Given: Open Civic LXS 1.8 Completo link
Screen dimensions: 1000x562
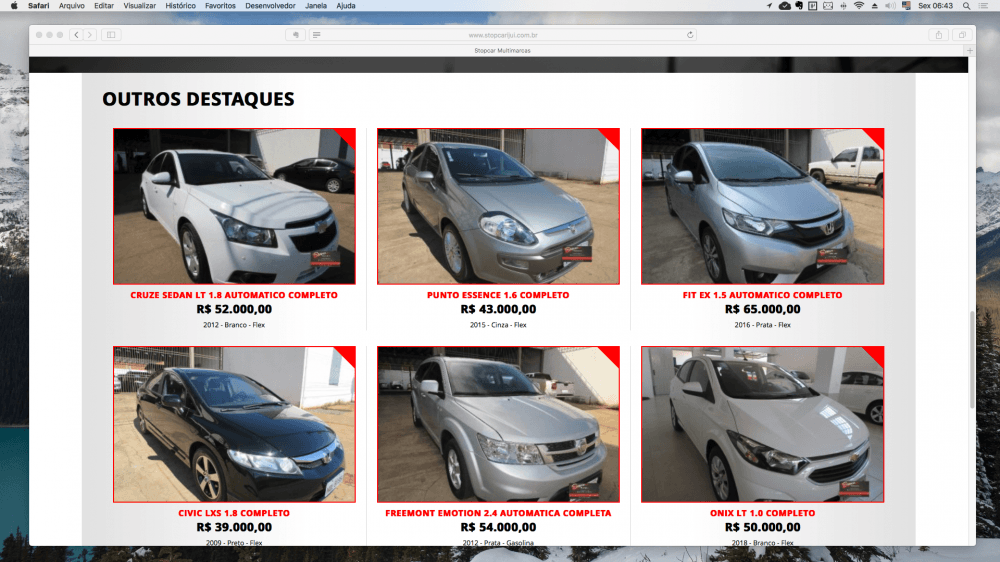Looking at the screenshot, I should coord(234,514).
